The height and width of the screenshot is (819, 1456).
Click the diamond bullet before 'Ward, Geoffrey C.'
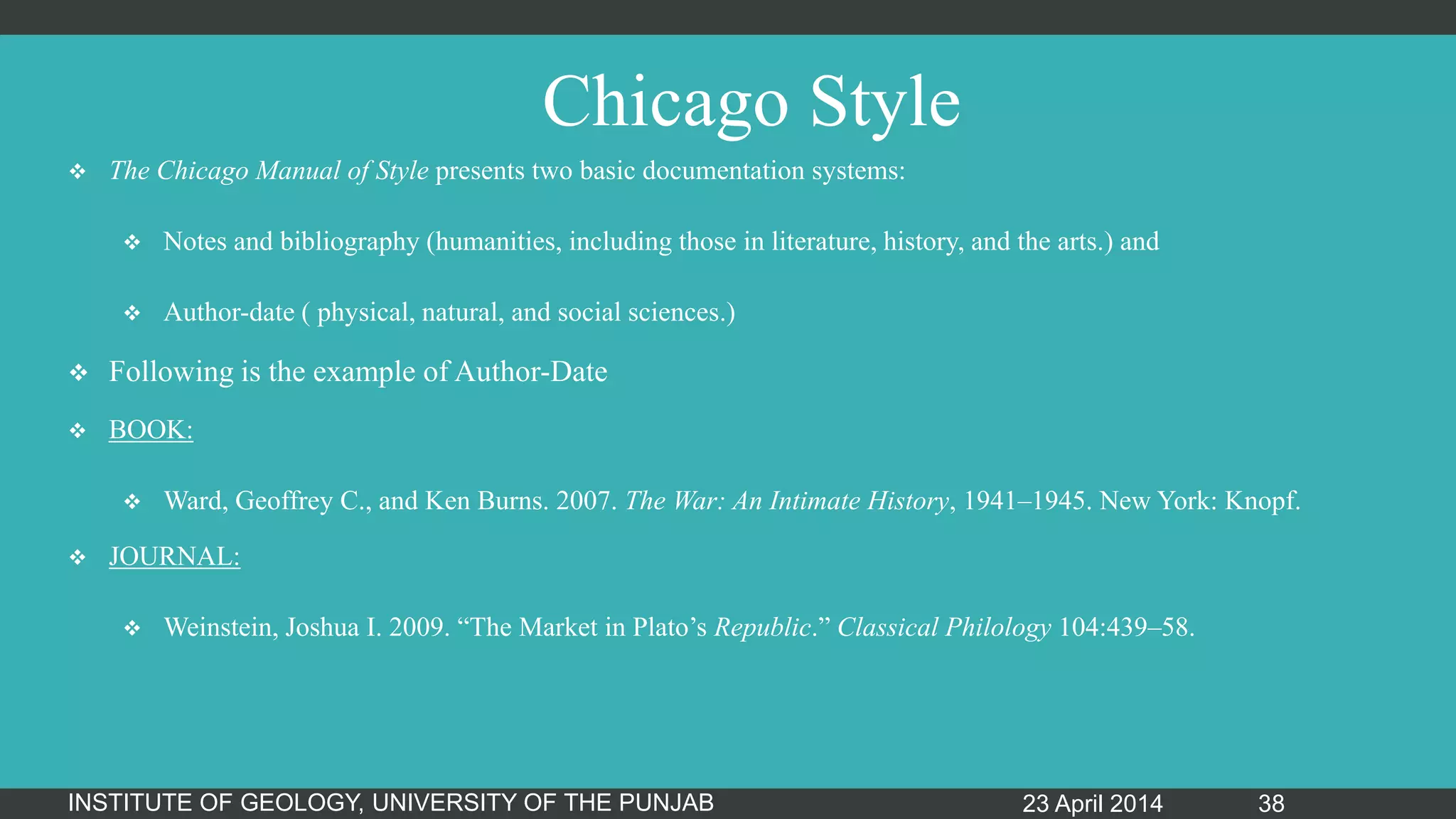tap(132, 502)
